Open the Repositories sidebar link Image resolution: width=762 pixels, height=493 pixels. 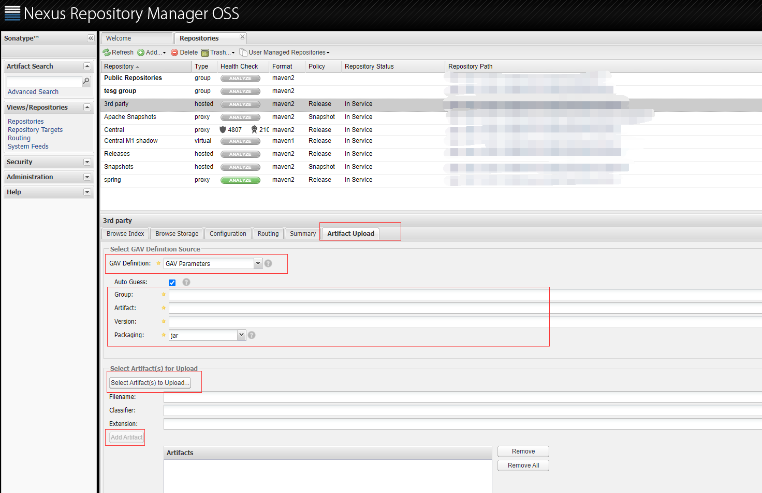[x=26, y=122]
